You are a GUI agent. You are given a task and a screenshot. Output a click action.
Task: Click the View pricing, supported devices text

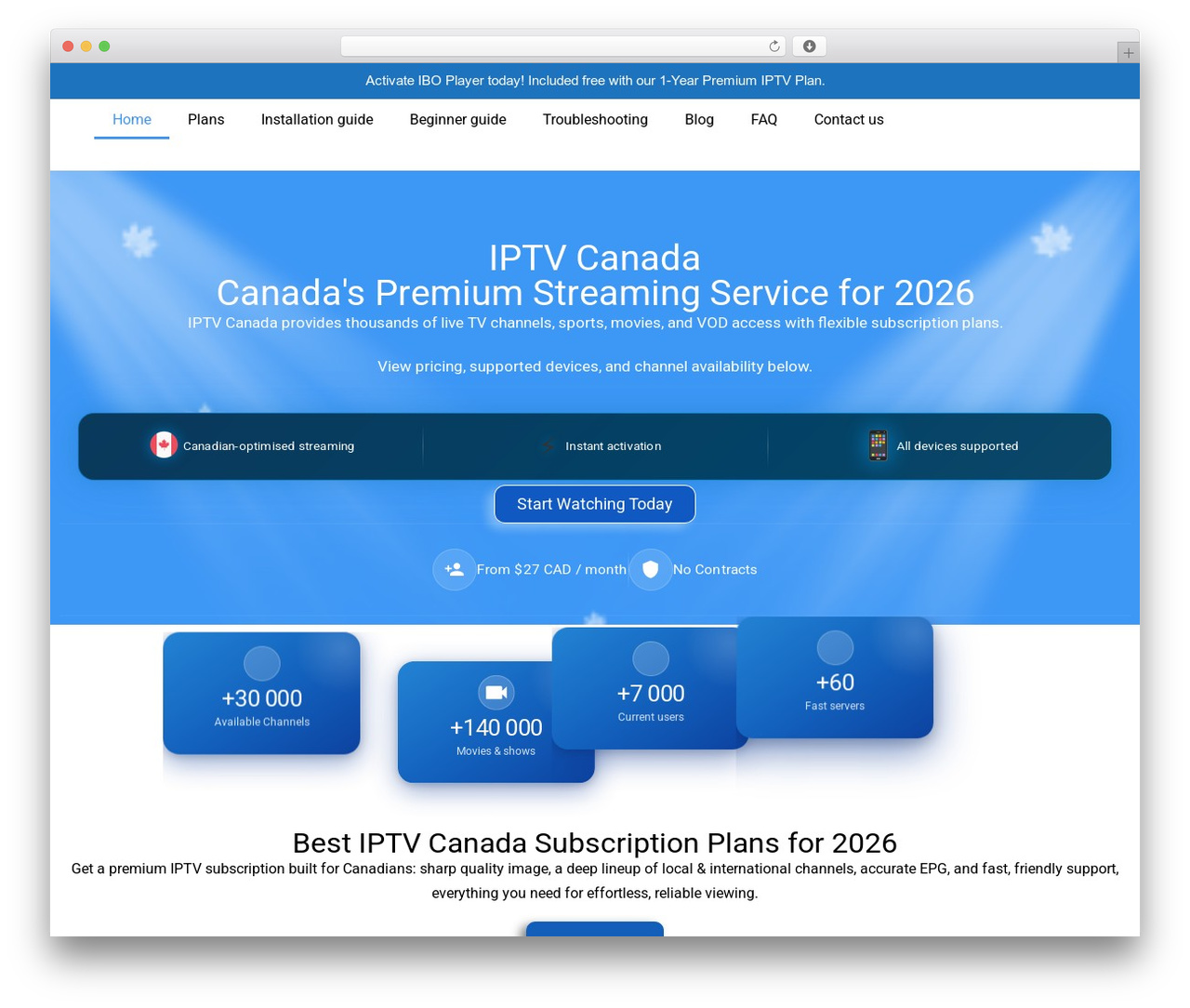click(595, 366)
